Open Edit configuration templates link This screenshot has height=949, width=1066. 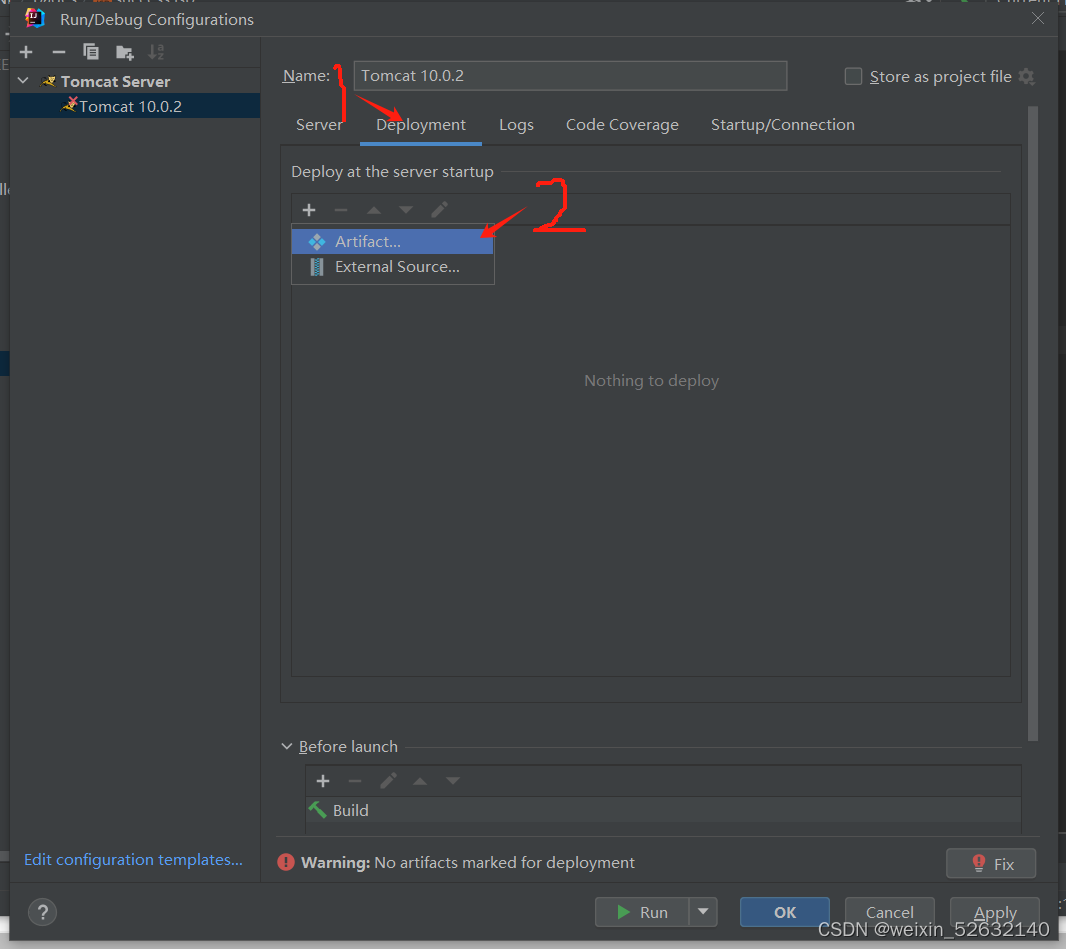pos(133,859)
